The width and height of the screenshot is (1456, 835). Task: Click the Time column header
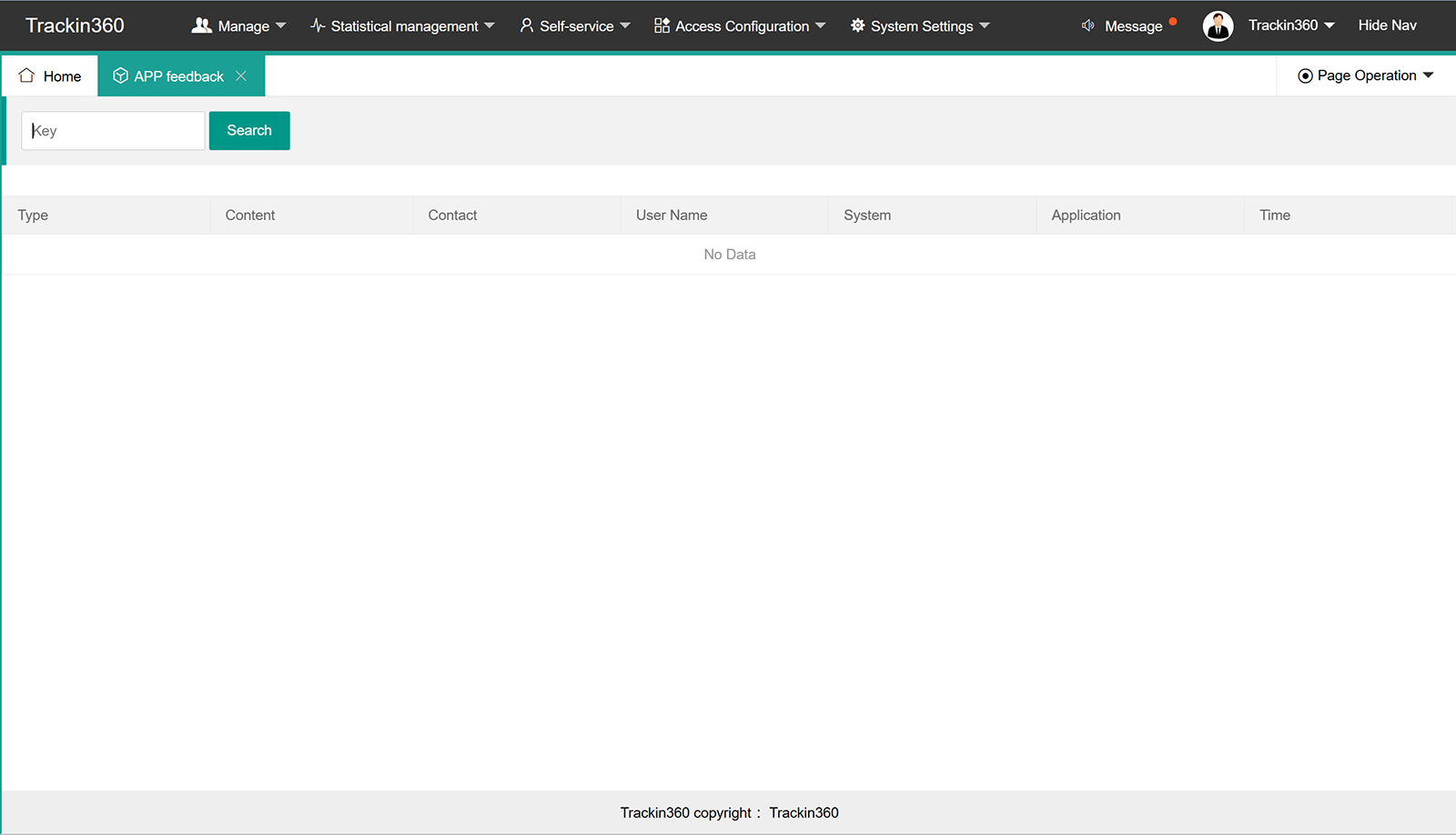coord(1275,216)
